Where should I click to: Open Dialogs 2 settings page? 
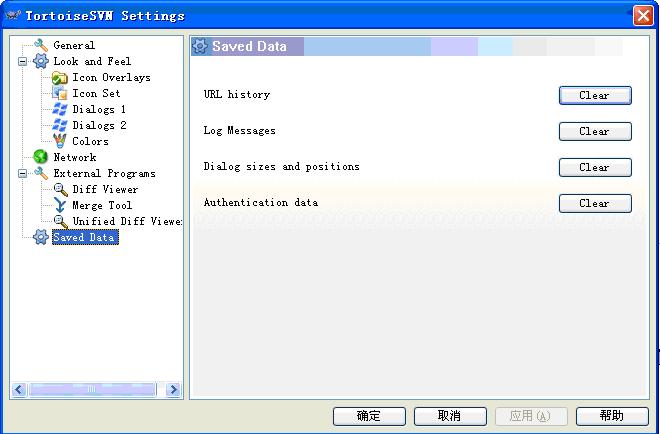(x=99, y=125)
